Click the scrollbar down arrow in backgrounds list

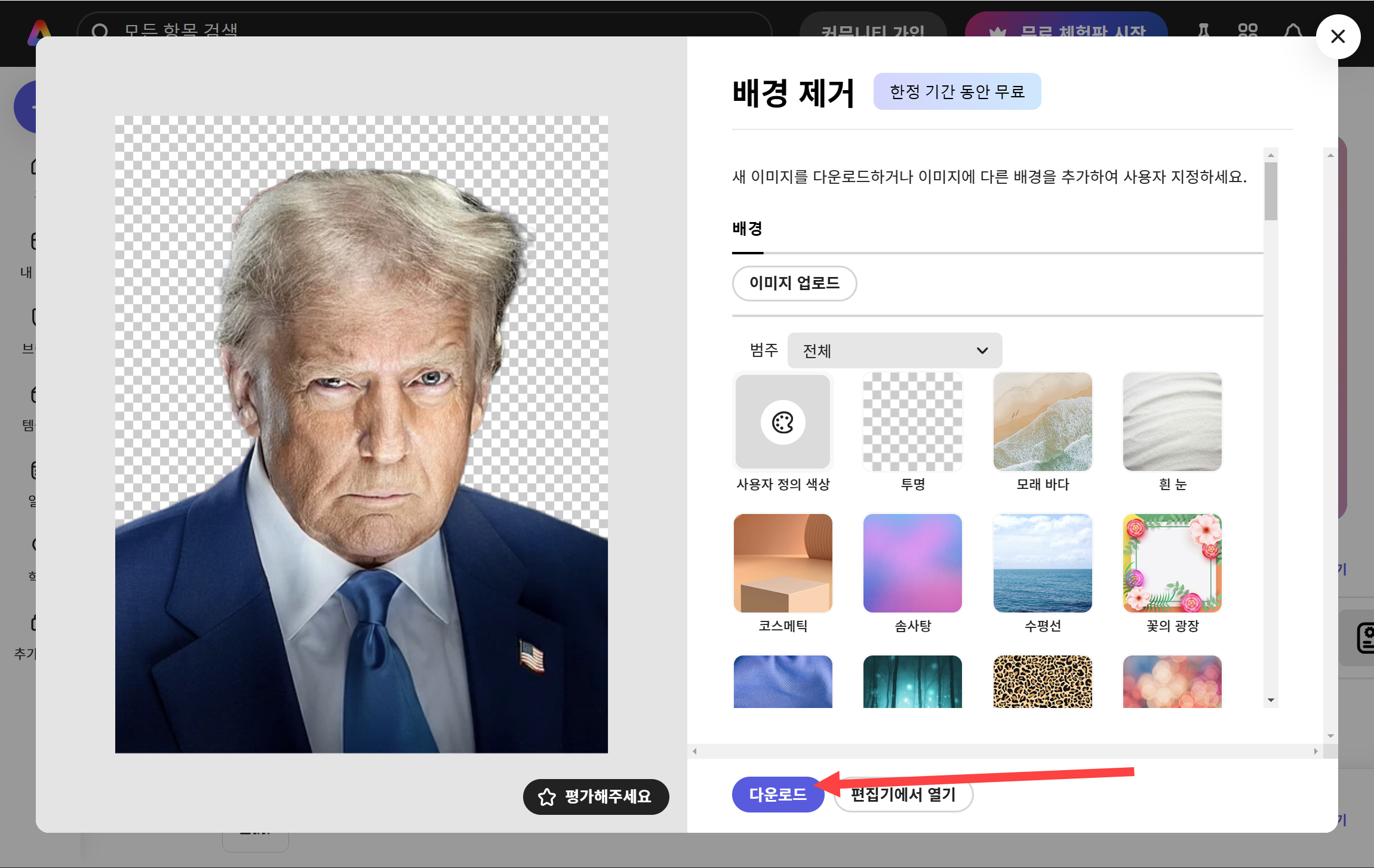click(1271, 700)
